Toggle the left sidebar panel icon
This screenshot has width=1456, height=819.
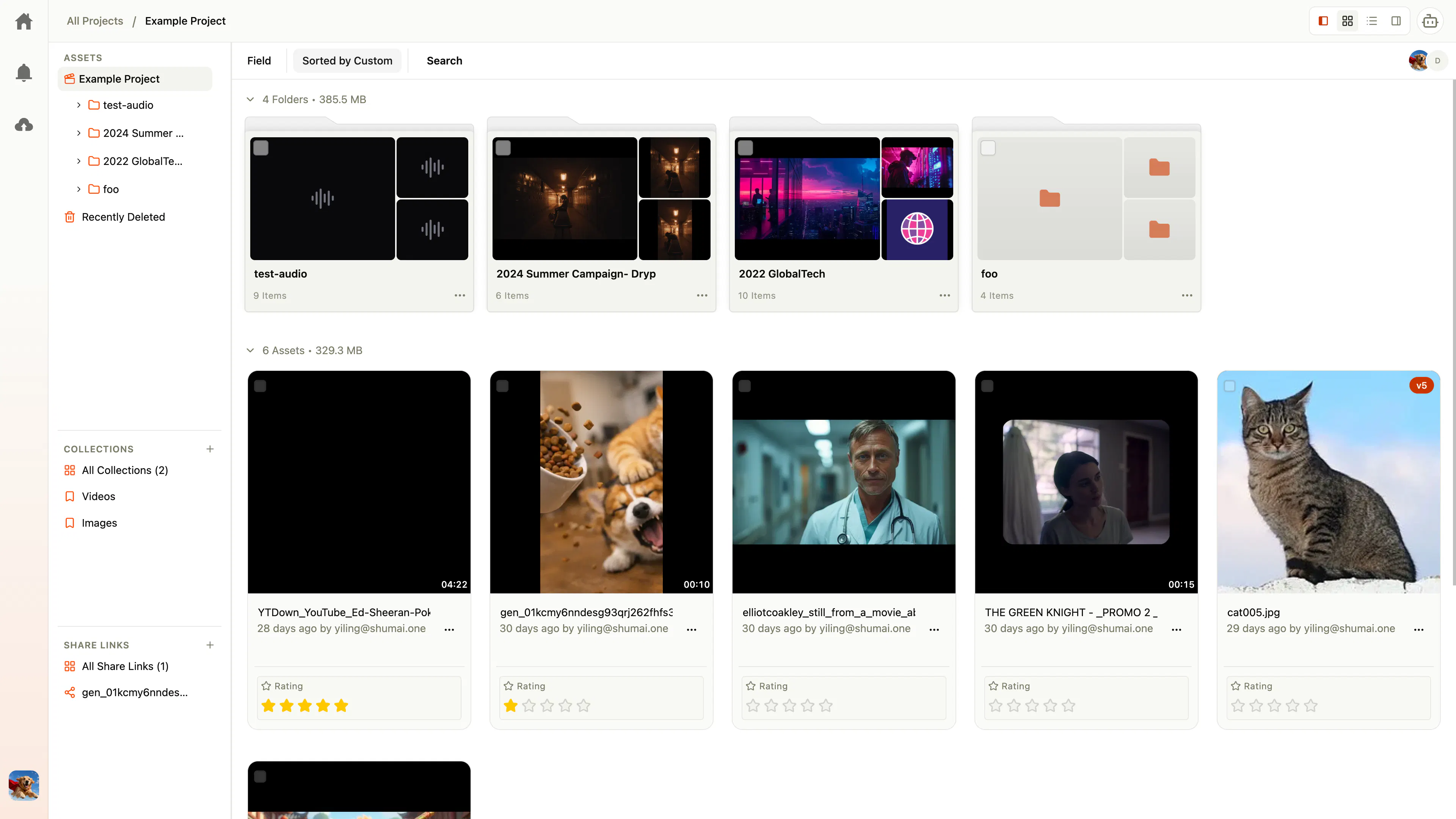click(x=1323, y=21)
